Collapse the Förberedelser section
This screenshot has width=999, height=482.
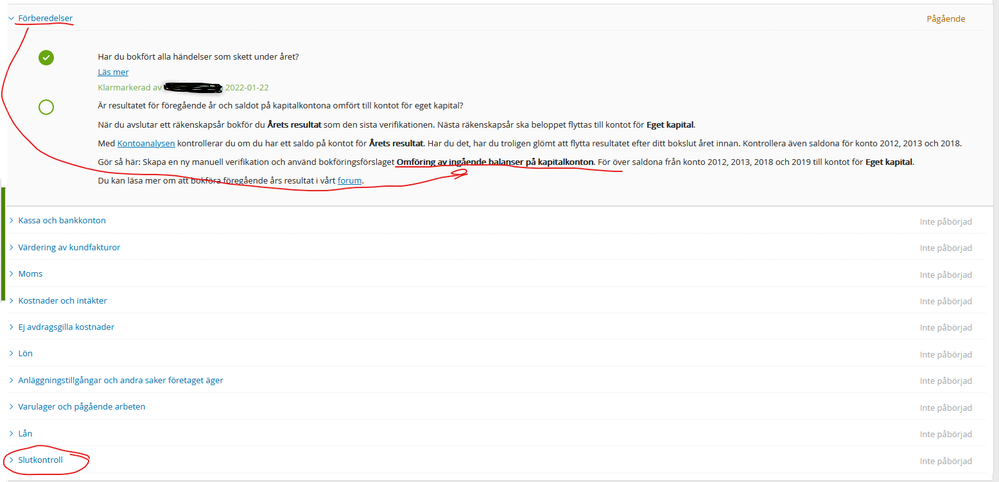45,18
